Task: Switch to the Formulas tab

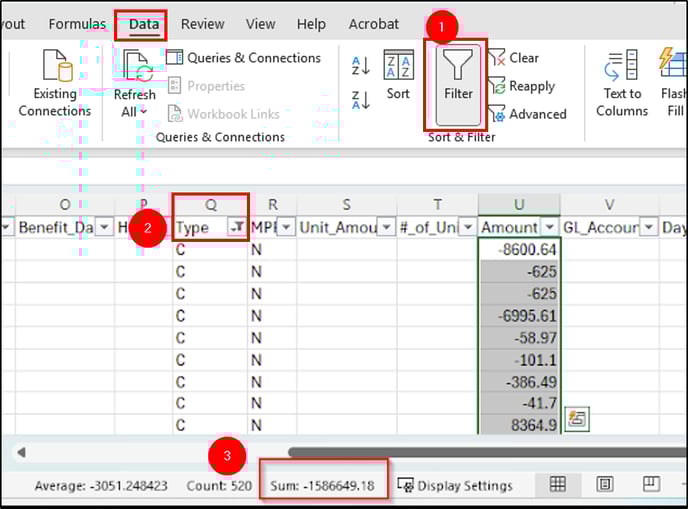Action: (77, 24)
